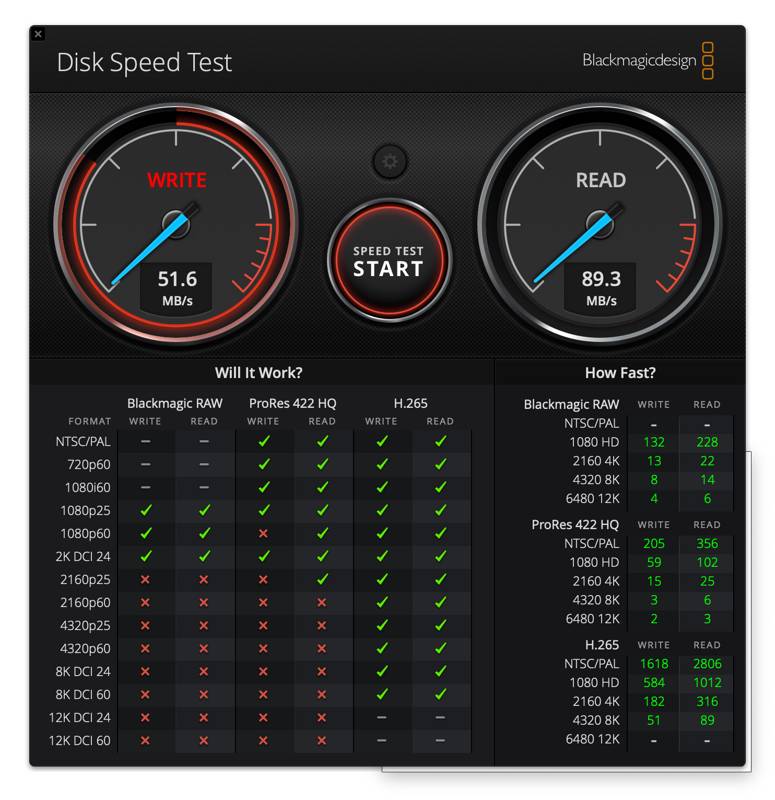Click the H.265 NTSC/PAL read value 2806
The width and height of the screenshot is (775, 800).
coord(707,663)
